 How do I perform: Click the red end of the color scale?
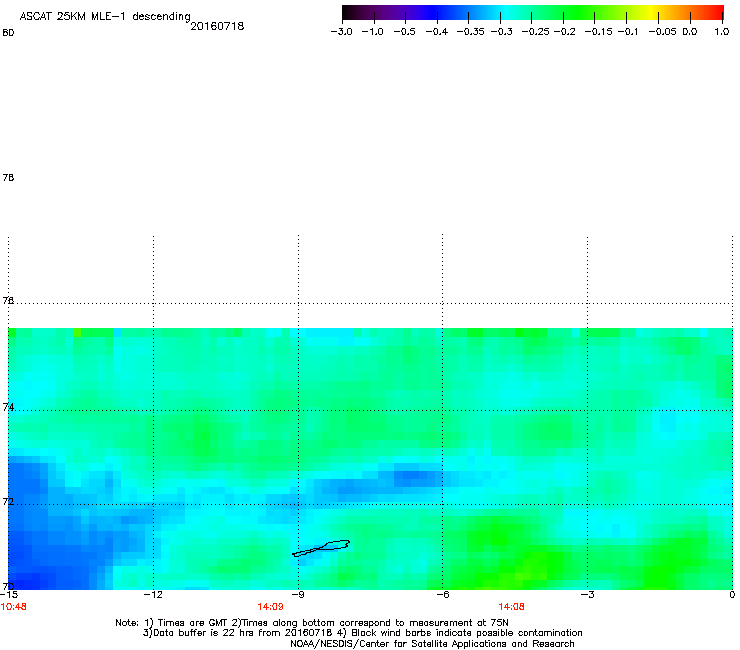tap(716, 13)
